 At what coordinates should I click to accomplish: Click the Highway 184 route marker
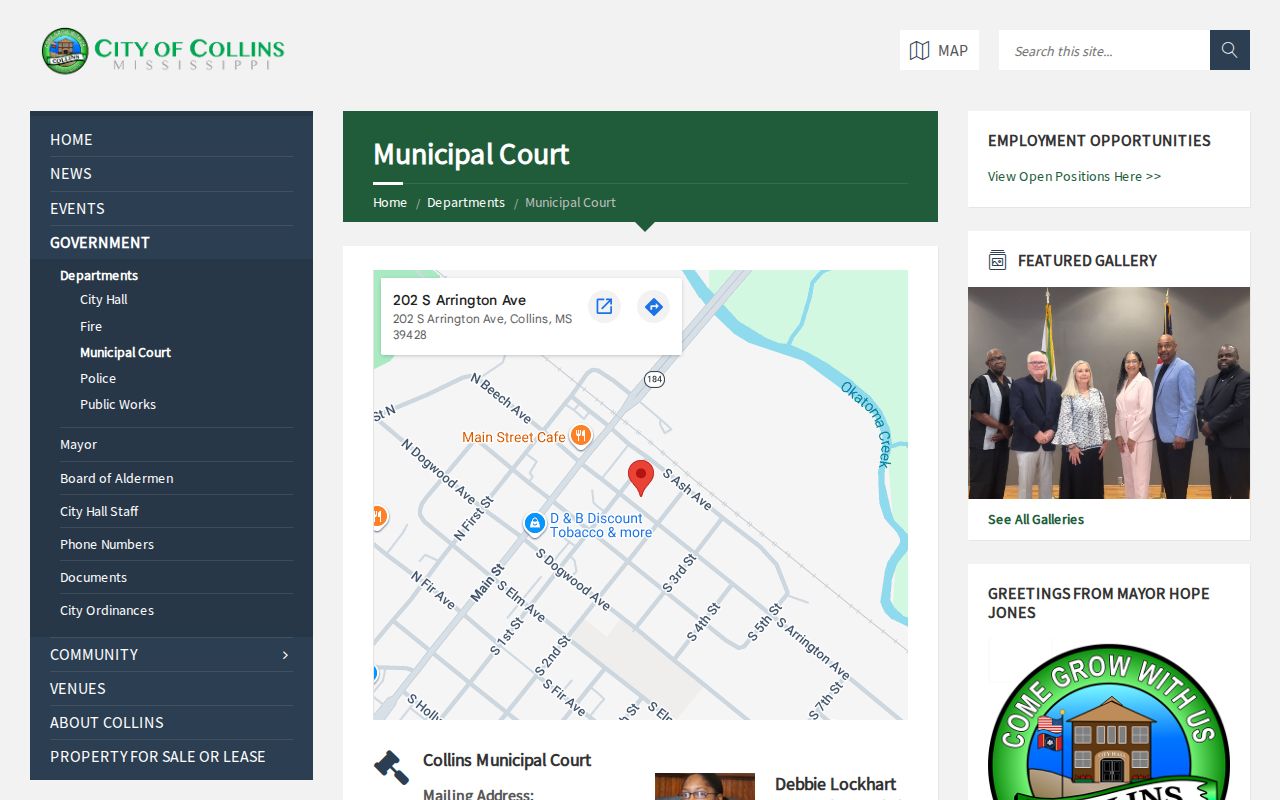(654, 379)
